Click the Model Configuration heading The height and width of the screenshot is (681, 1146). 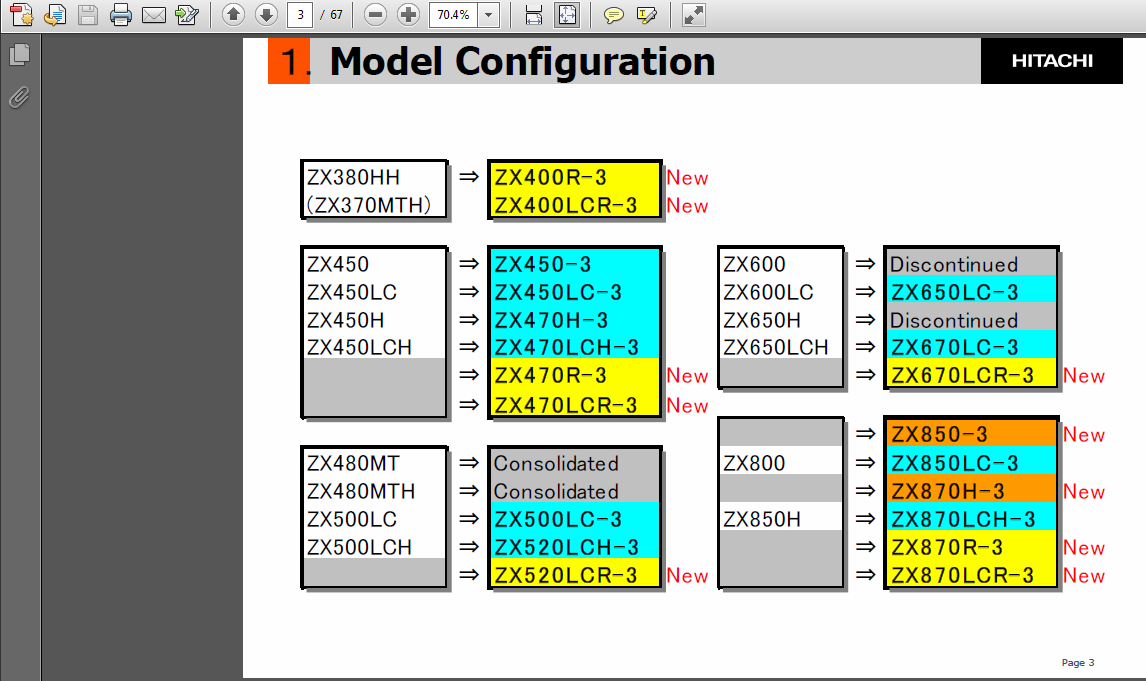click(523, 61)
